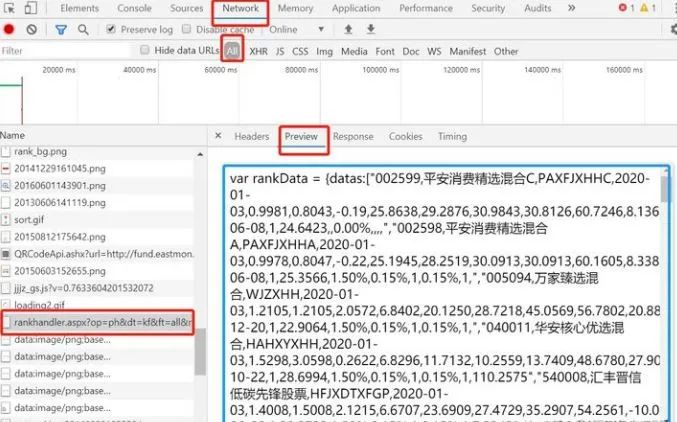The height and width of the screenshot is (422, 677).
Task: Click the red error count indicator
Action: coord(626,8)
